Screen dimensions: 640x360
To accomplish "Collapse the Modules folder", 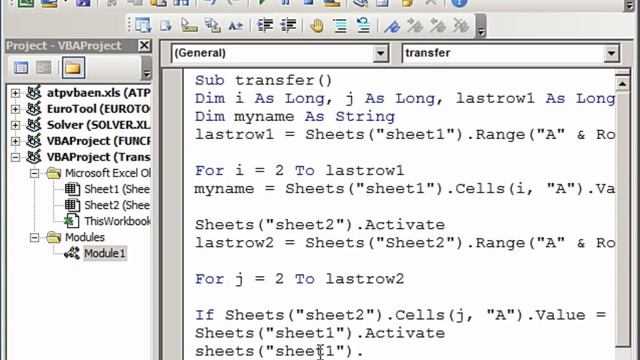I will tap(35, 238).
